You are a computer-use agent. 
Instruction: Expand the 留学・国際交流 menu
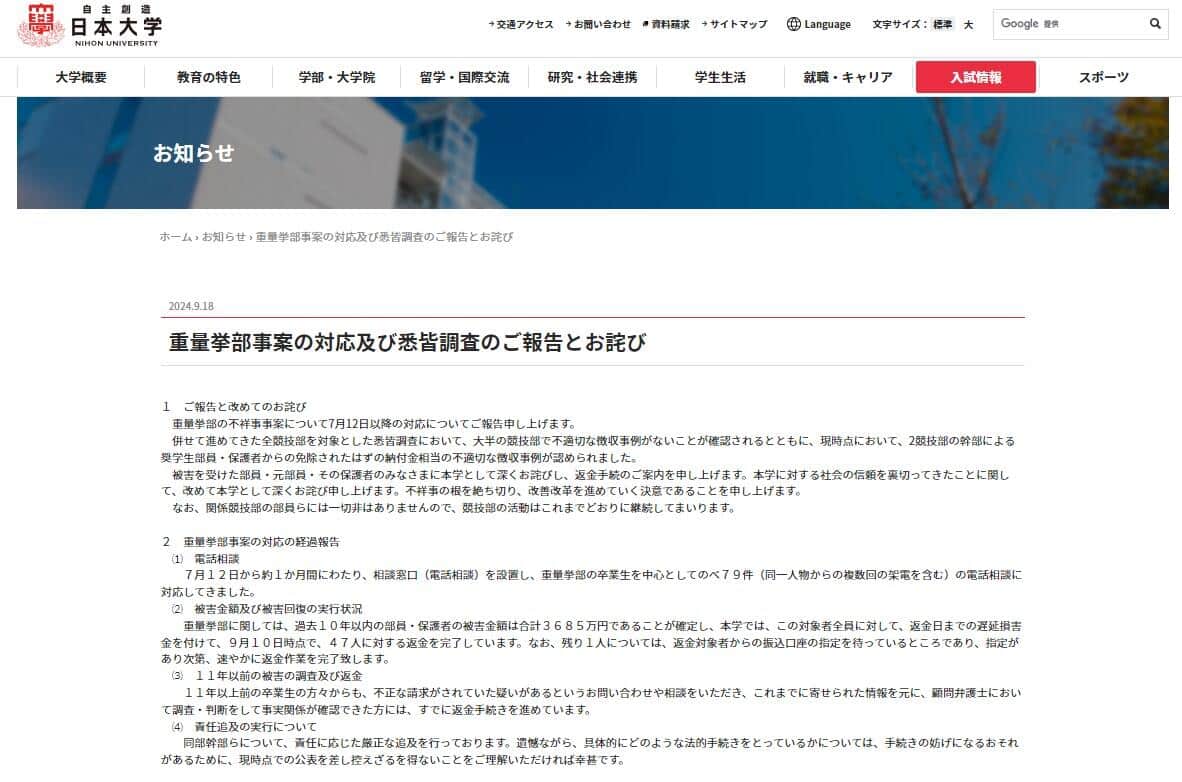[461, 76]
